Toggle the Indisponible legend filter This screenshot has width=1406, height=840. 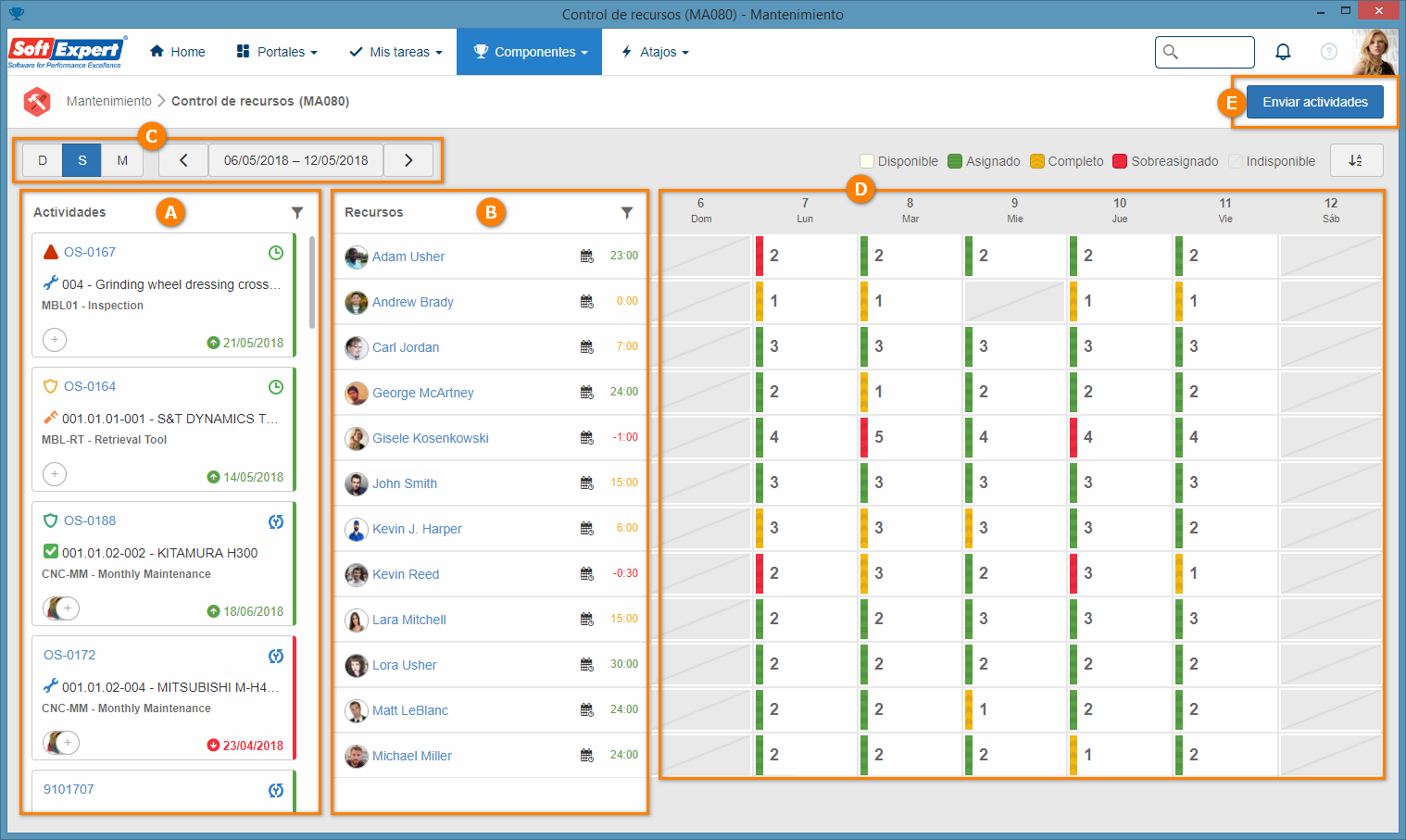tap(1272, 161)
